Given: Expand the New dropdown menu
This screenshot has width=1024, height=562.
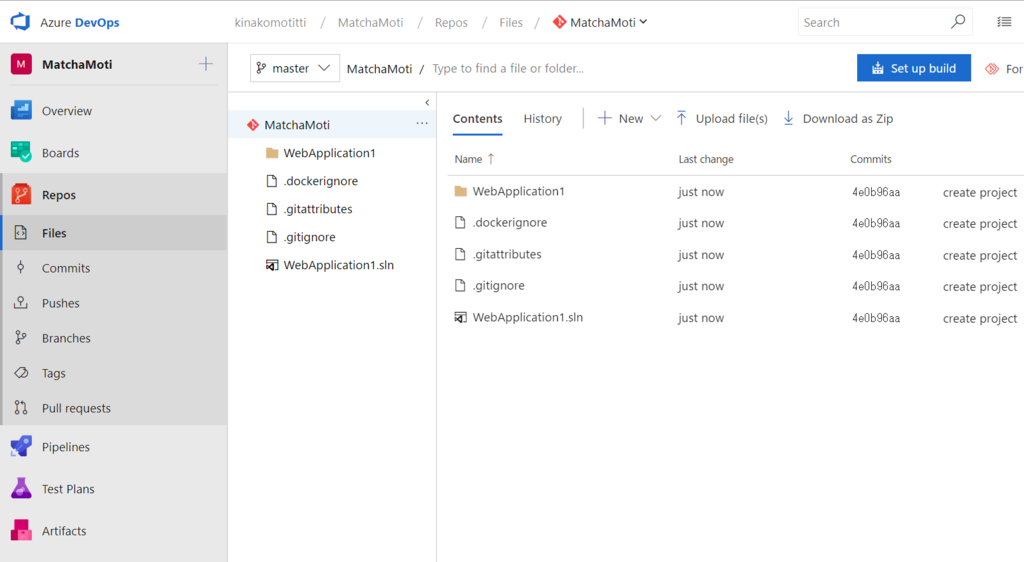Looking at the screenshot, I should click(629, 118).
